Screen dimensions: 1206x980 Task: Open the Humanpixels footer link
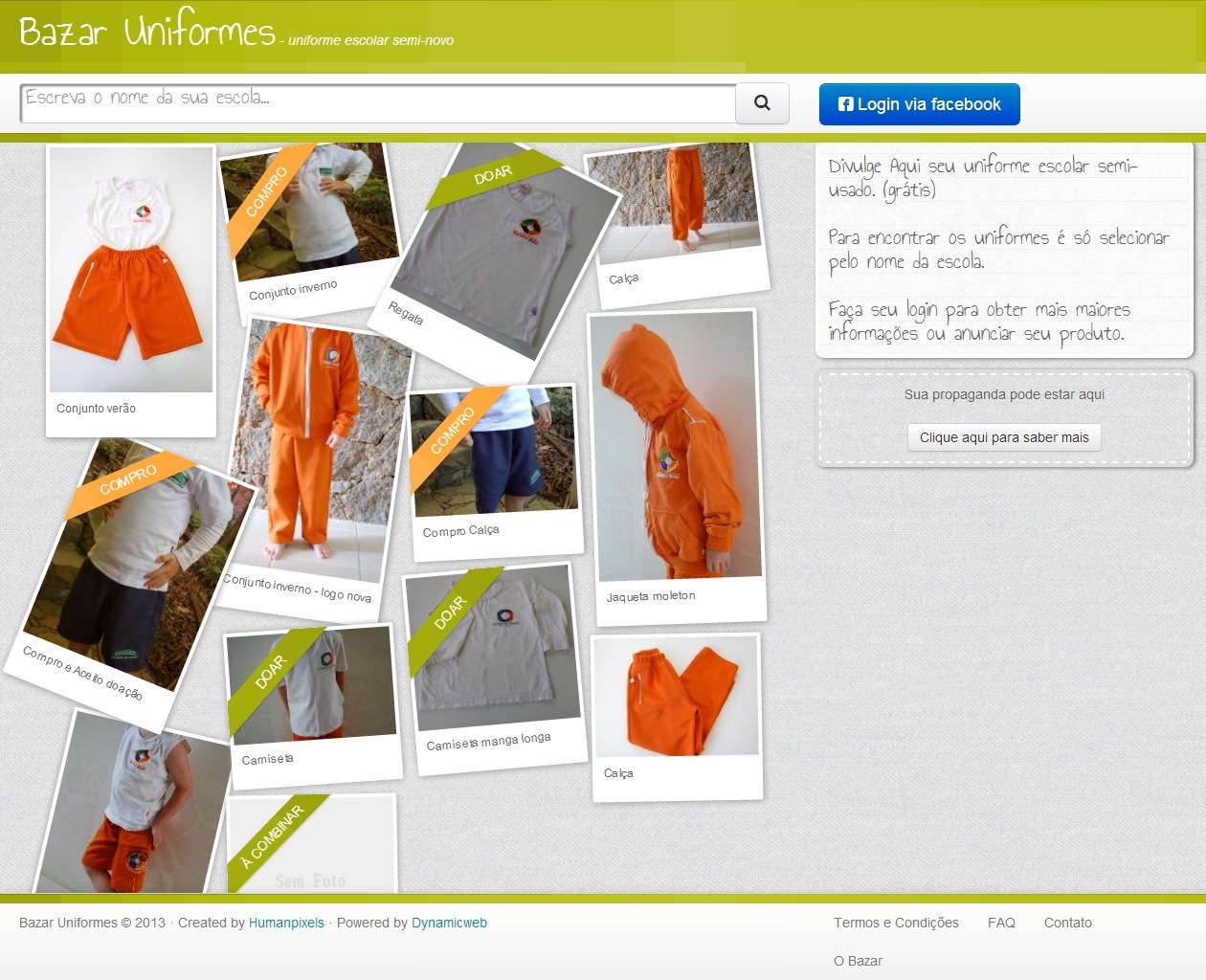tap(286, 923)
